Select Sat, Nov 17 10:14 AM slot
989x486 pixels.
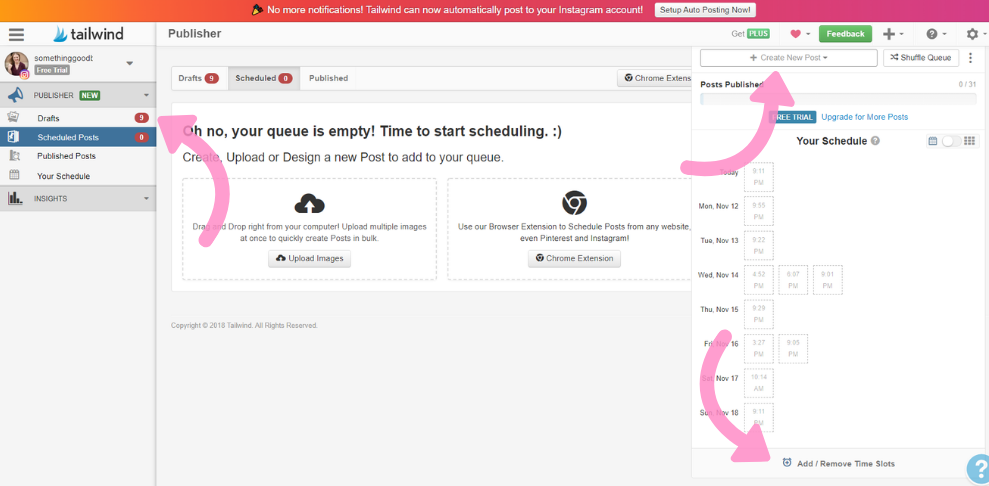759,383
